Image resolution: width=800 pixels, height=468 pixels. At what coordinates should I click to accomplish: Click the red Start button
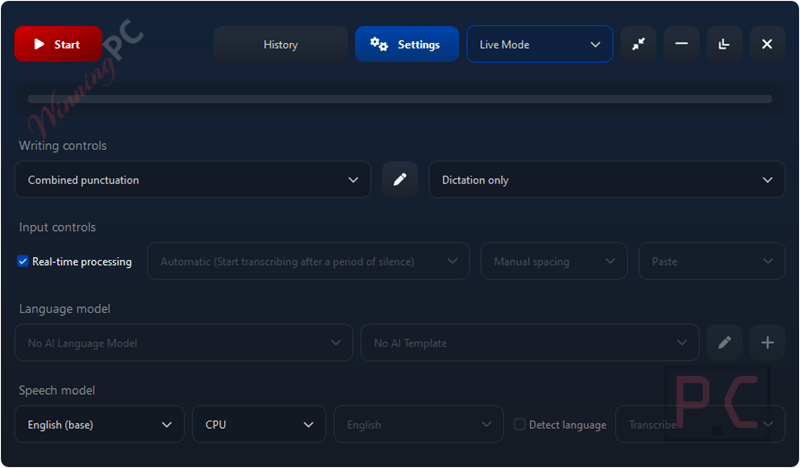pos(58,44)
